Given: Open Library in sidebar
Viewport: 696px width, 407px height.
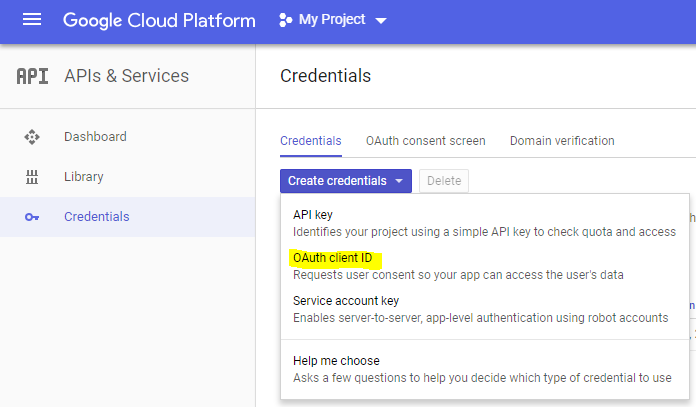Looking at the screenshot, I should (x=127, y=177).
